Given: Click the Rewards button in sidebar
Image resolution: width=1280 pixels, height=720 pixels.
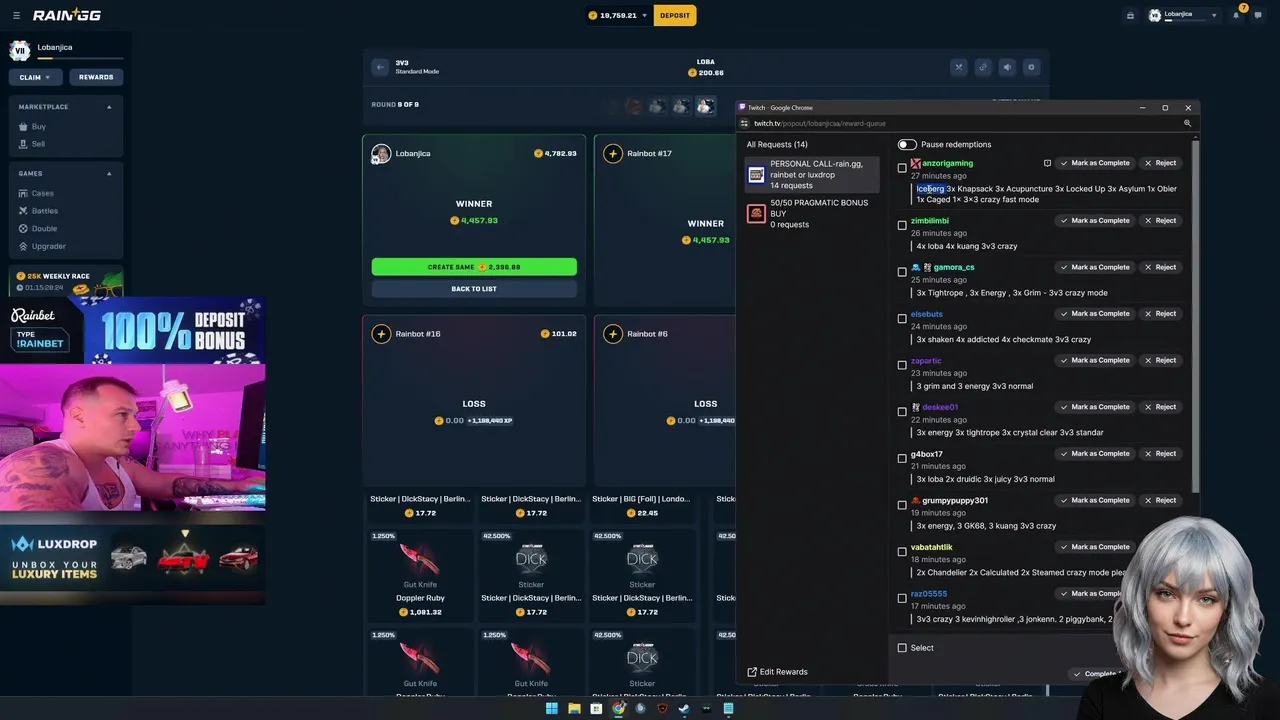Looking at the screenshot, I should (96, 77).
